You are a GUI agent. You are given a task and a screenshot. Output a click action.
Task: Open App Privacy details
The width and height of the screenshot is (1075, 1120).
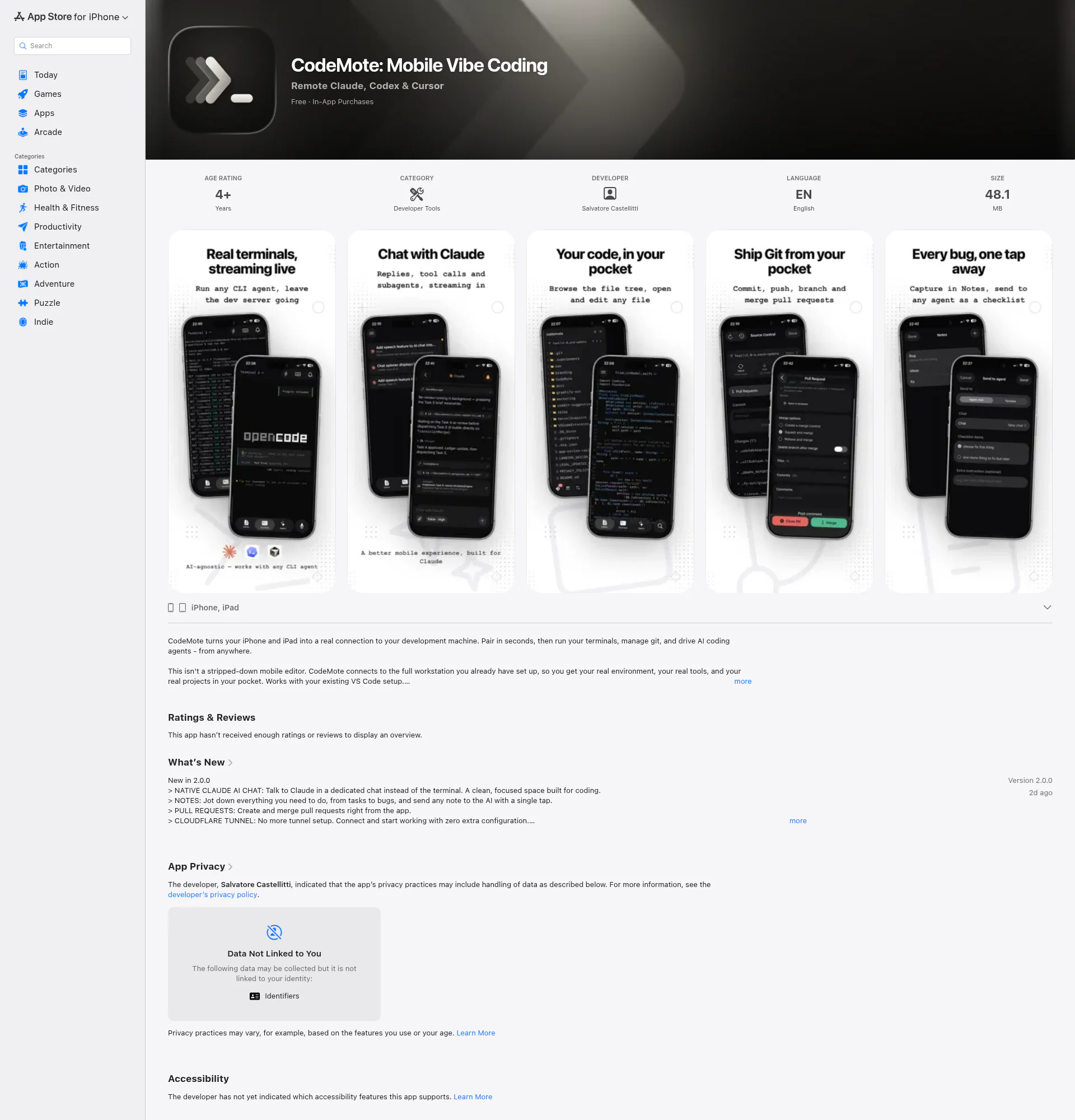coord(200,866)
